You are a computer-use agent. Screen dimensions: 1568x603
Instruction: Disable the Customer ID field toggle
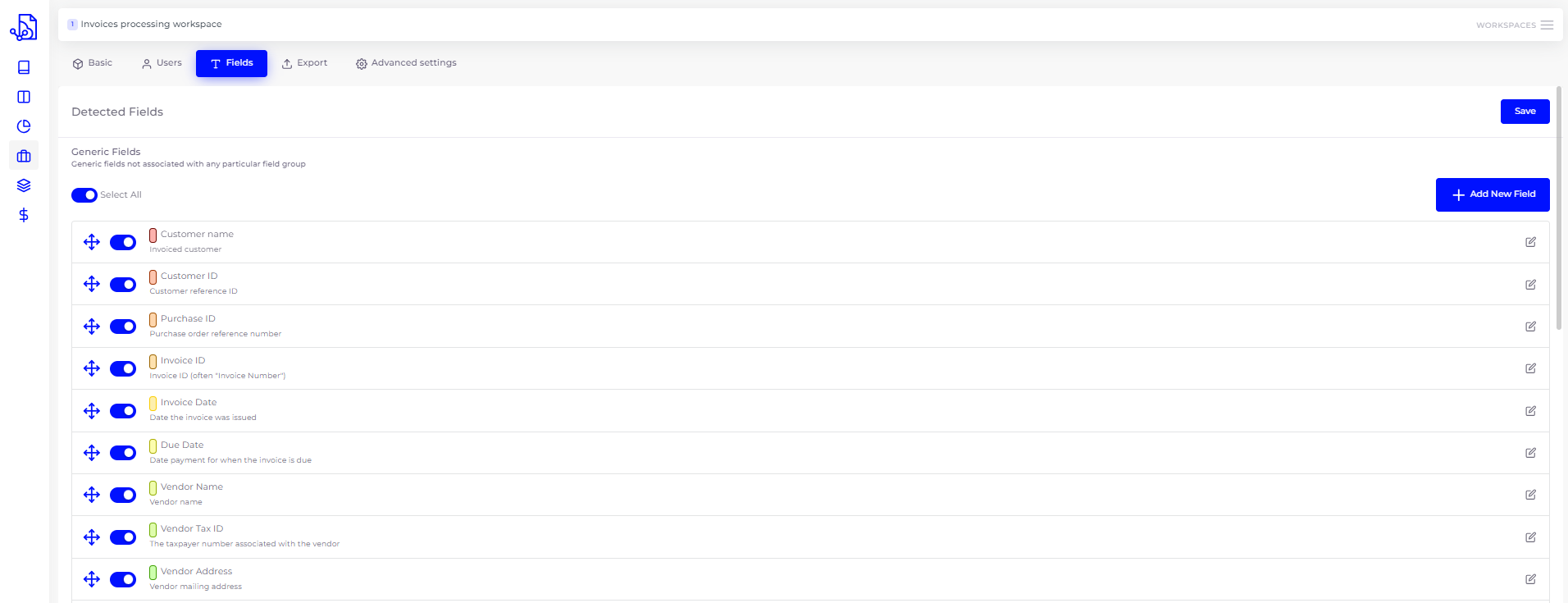point(123,285)
